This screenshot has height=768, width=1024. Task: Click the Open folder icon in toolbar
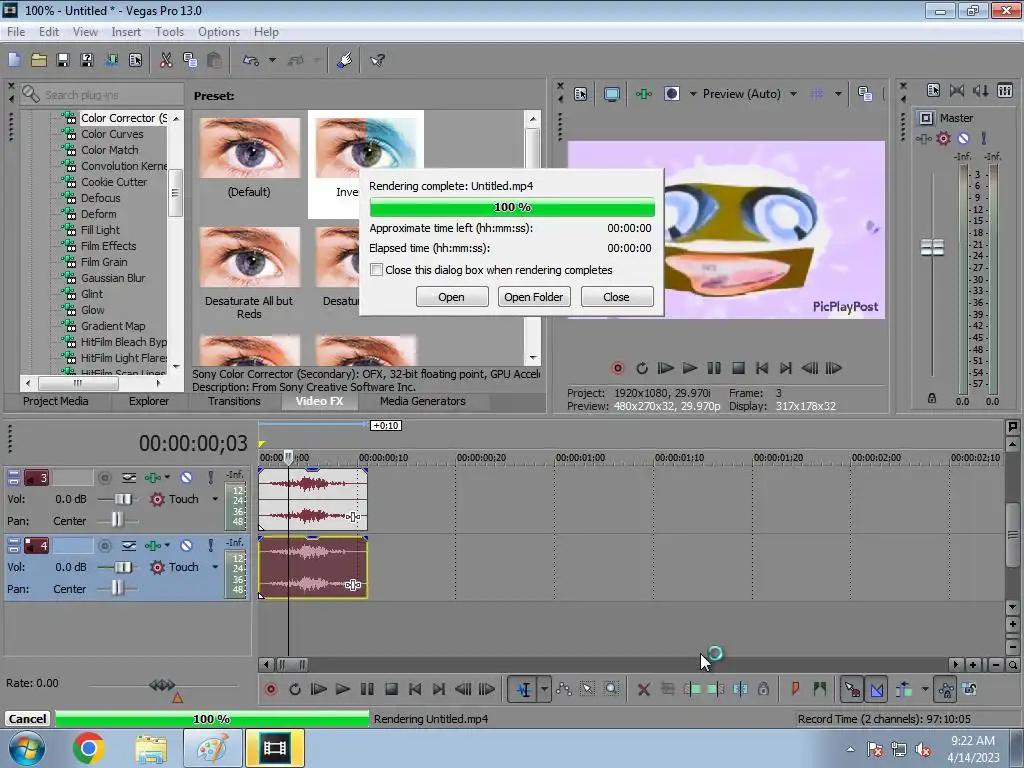(x=39, y=60)
